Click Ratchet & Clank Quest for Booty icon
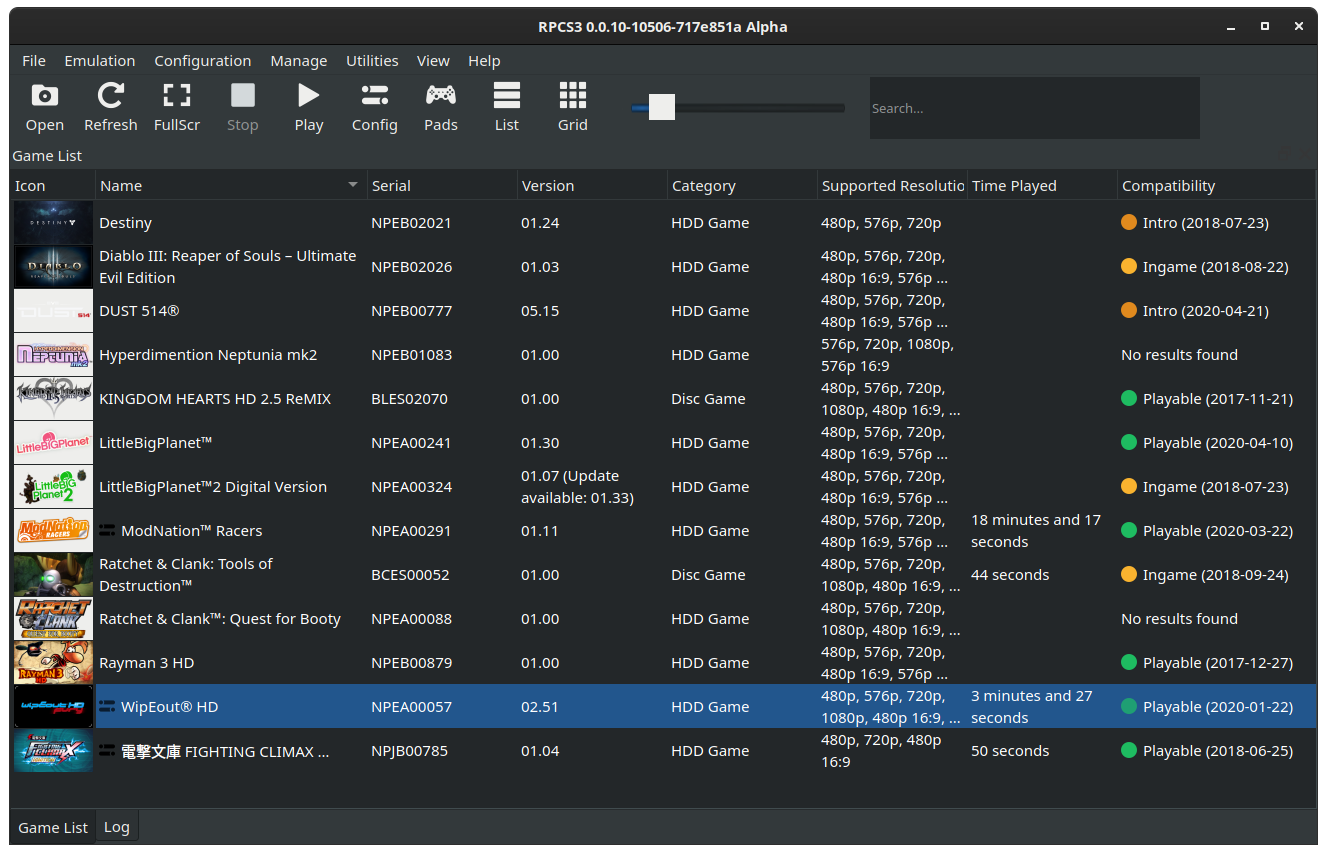 pos(54,619)
